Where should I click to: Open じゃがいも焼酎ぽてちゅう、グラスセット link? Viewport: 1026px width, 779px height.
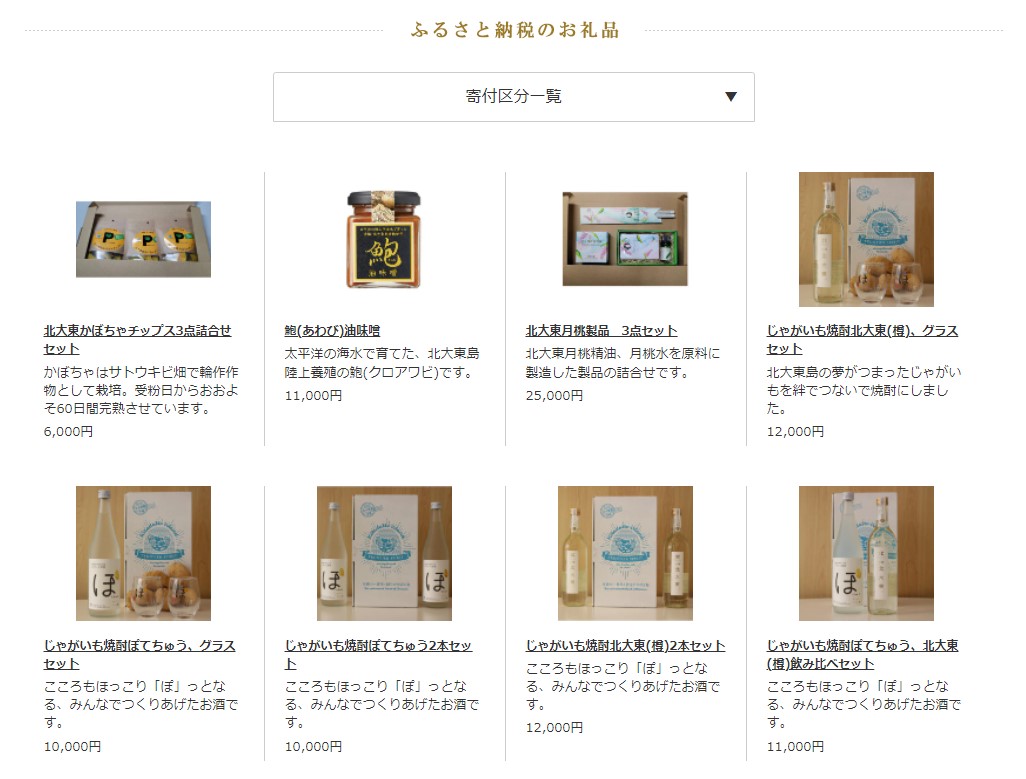point(139,654)
